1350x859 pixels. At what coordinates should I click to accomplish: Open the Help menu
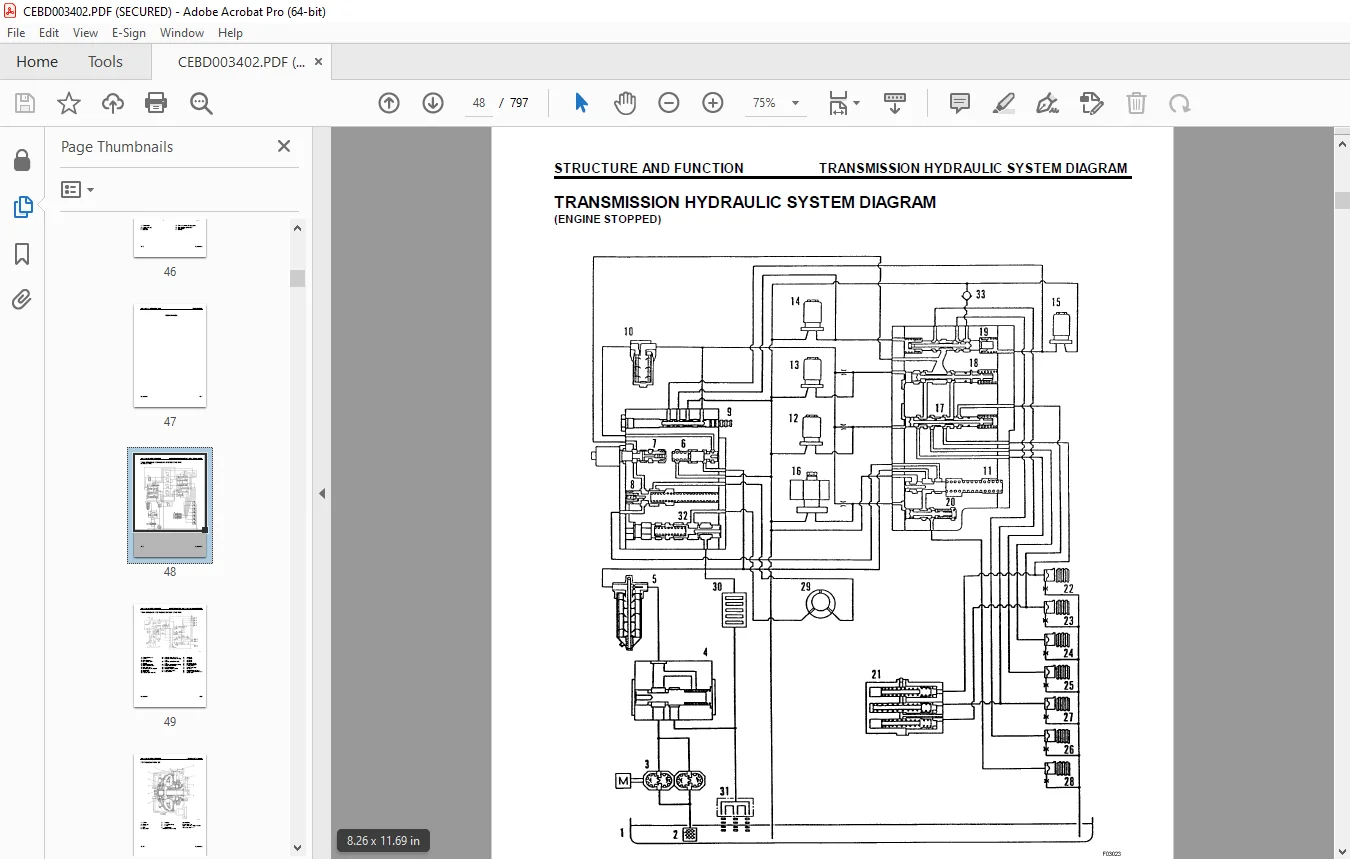pyautogui.click(x=230, y=33)
